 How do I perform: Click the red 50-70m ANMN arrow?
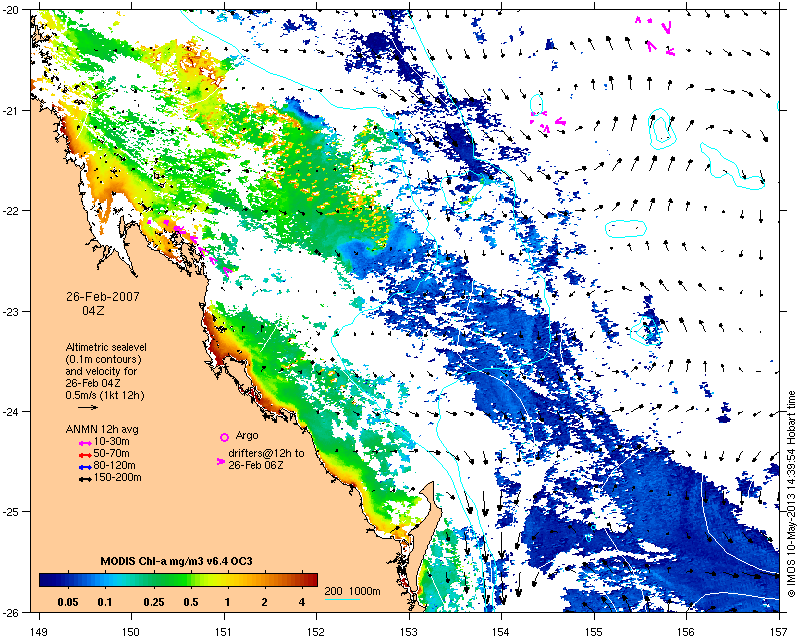85,455
